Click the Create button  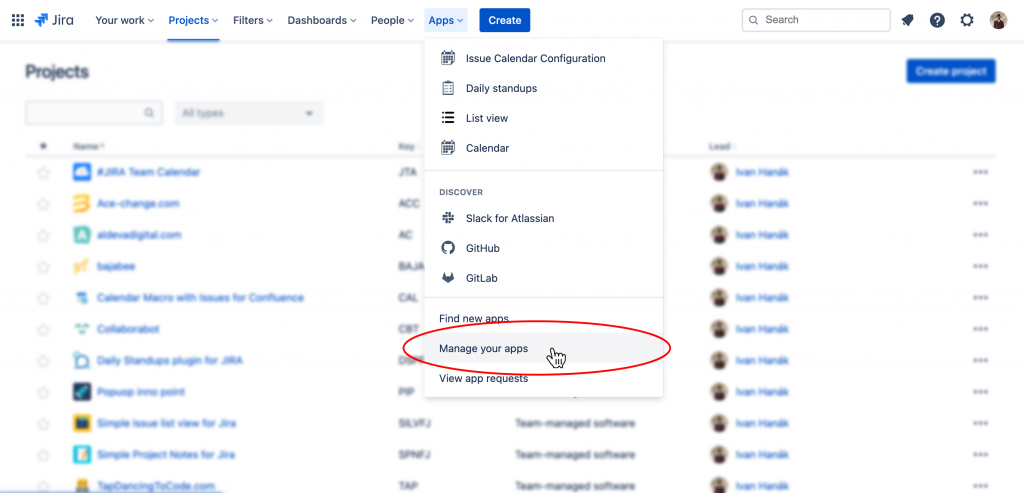[x=505, y=20]
